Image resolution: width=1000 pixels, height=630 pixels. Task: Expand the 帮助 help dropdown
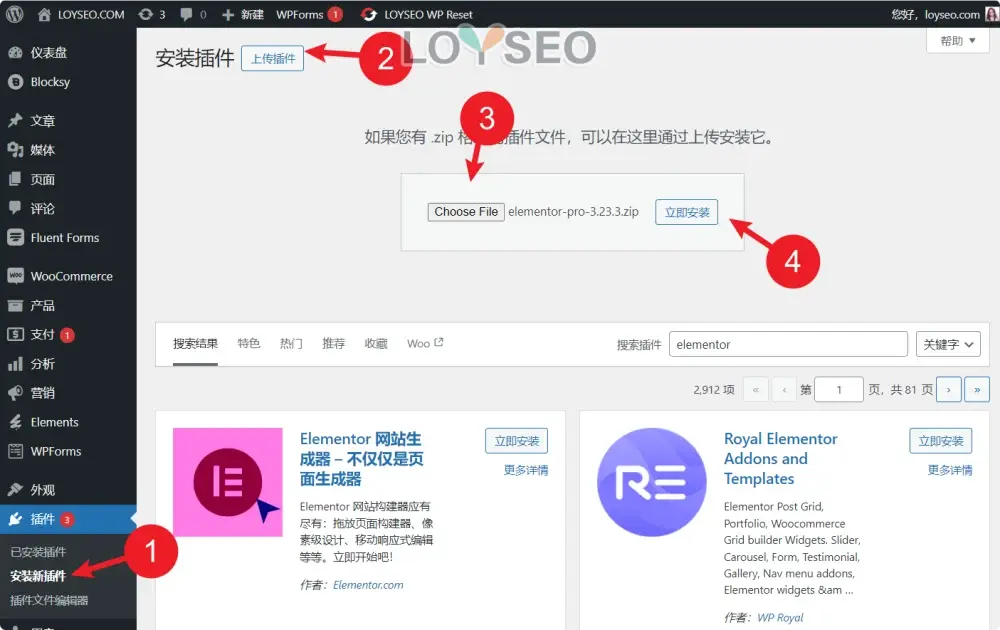(x=957, y=41)
